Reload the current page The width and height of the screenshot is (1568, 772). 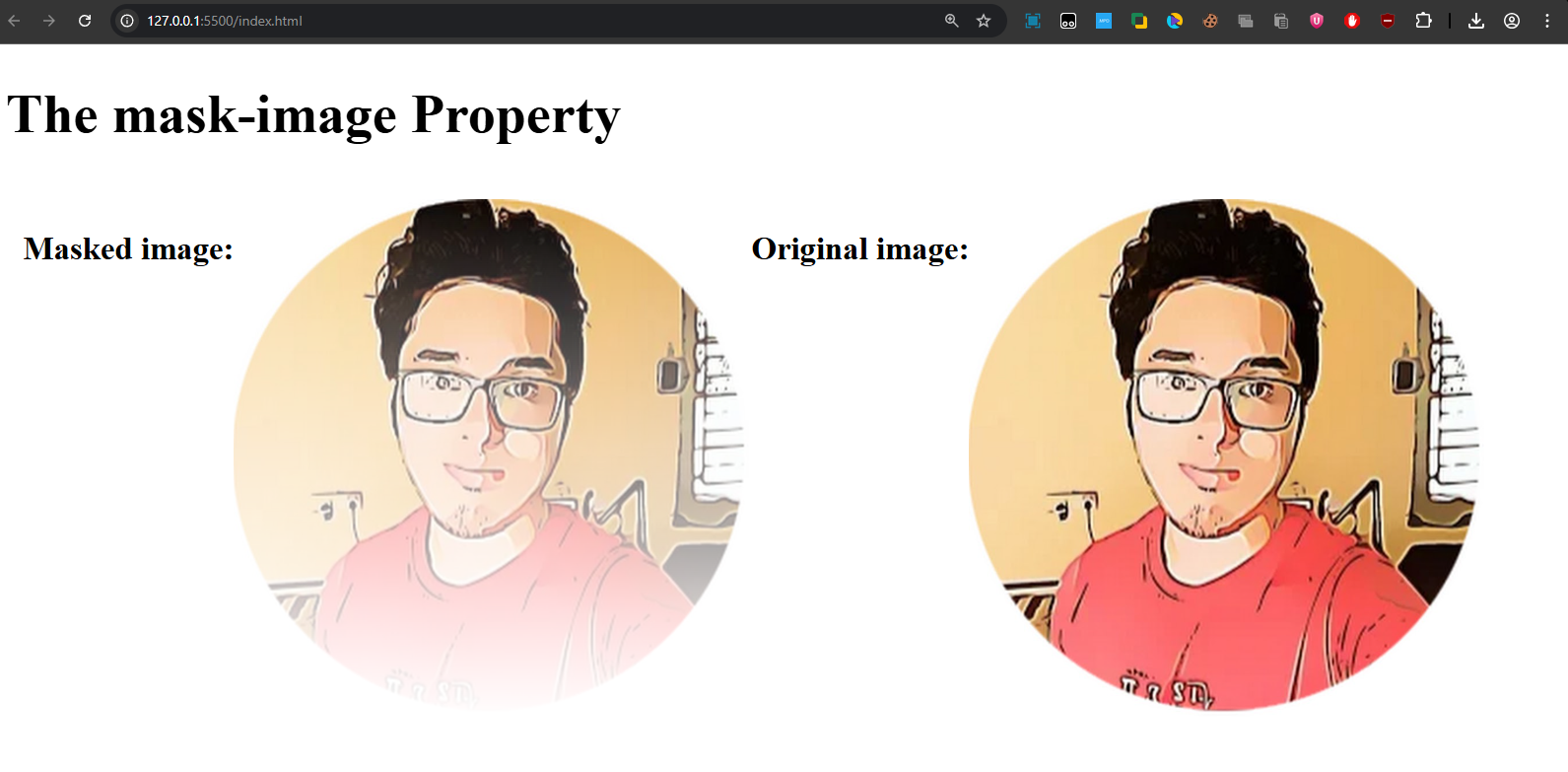point(85,21)
